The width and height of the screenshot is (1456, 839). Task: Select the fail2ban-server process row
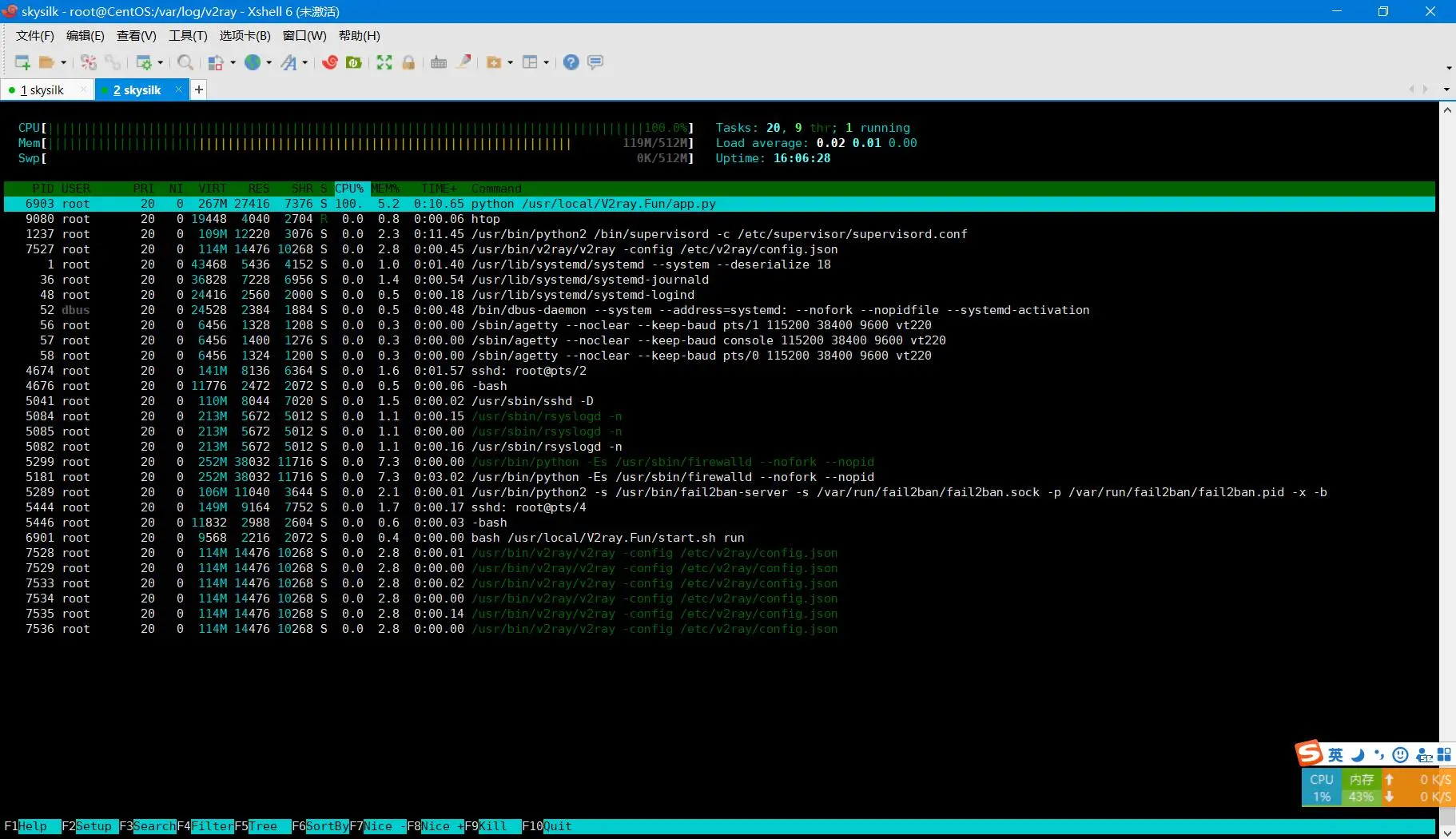coord(719,492)
